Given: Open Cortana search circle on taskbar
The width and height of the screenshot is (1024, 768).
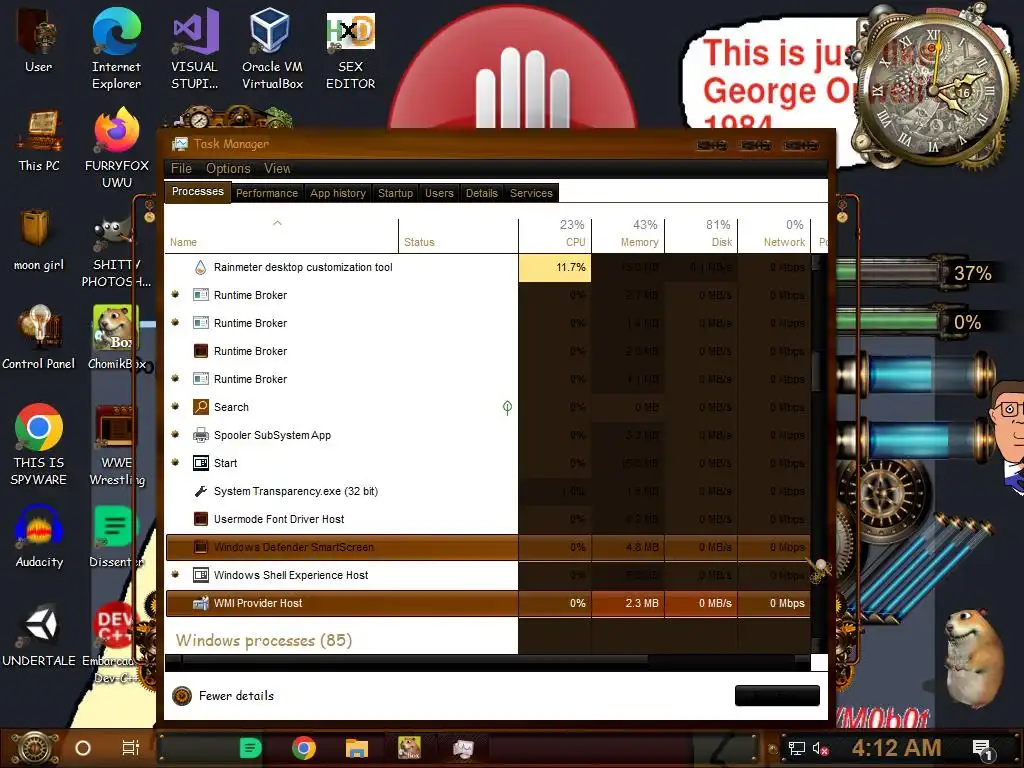Looking at the screenshot, I should coord(83,748).
